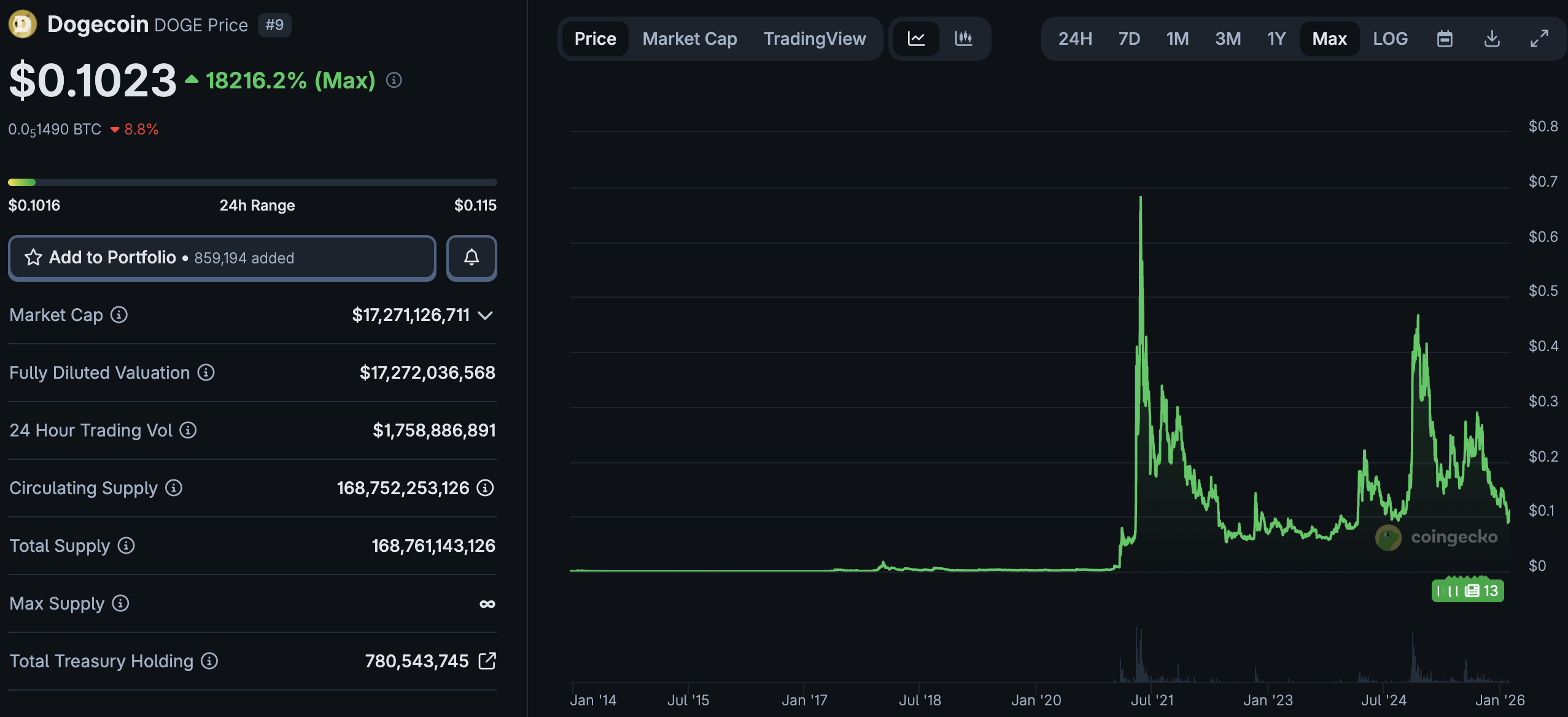Viewport: 1568px width, 717px height.
Task: Toggle LOG scale on chart
Action: coord(1390,39)
